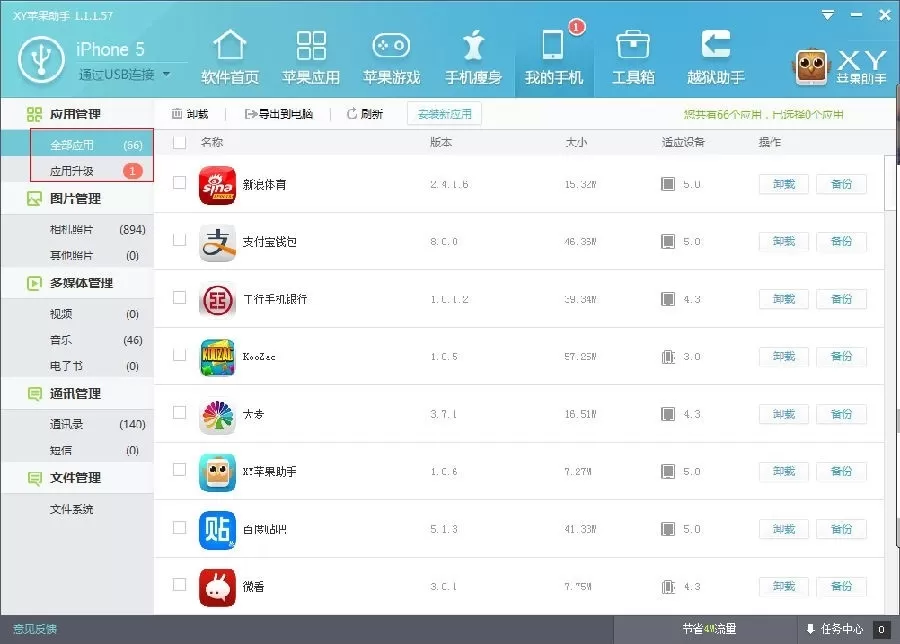Open the 手机瘦身 apple figure icon
The height and width of the screenshot is (644, 900).
click(474, 45)
